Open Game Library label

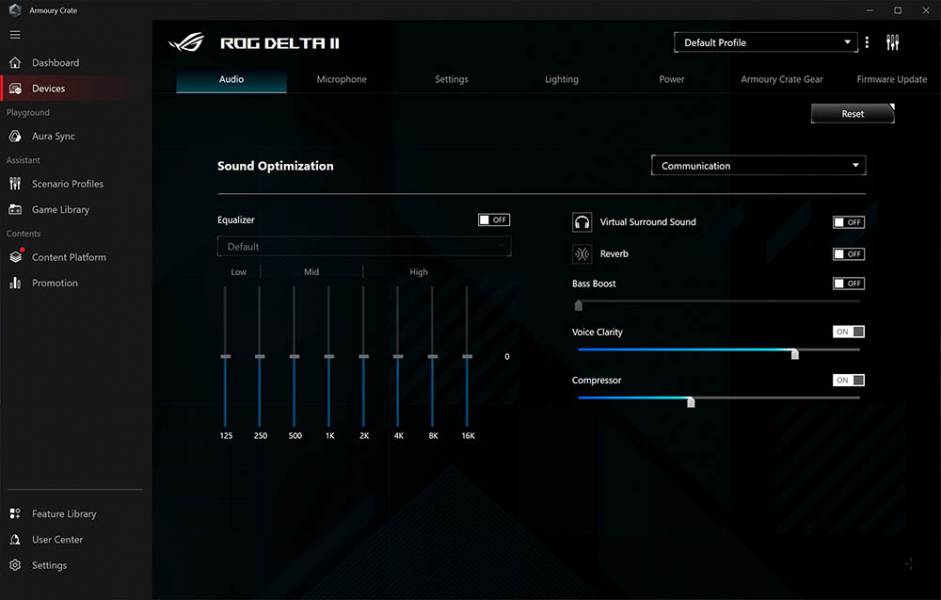(61, 209)
